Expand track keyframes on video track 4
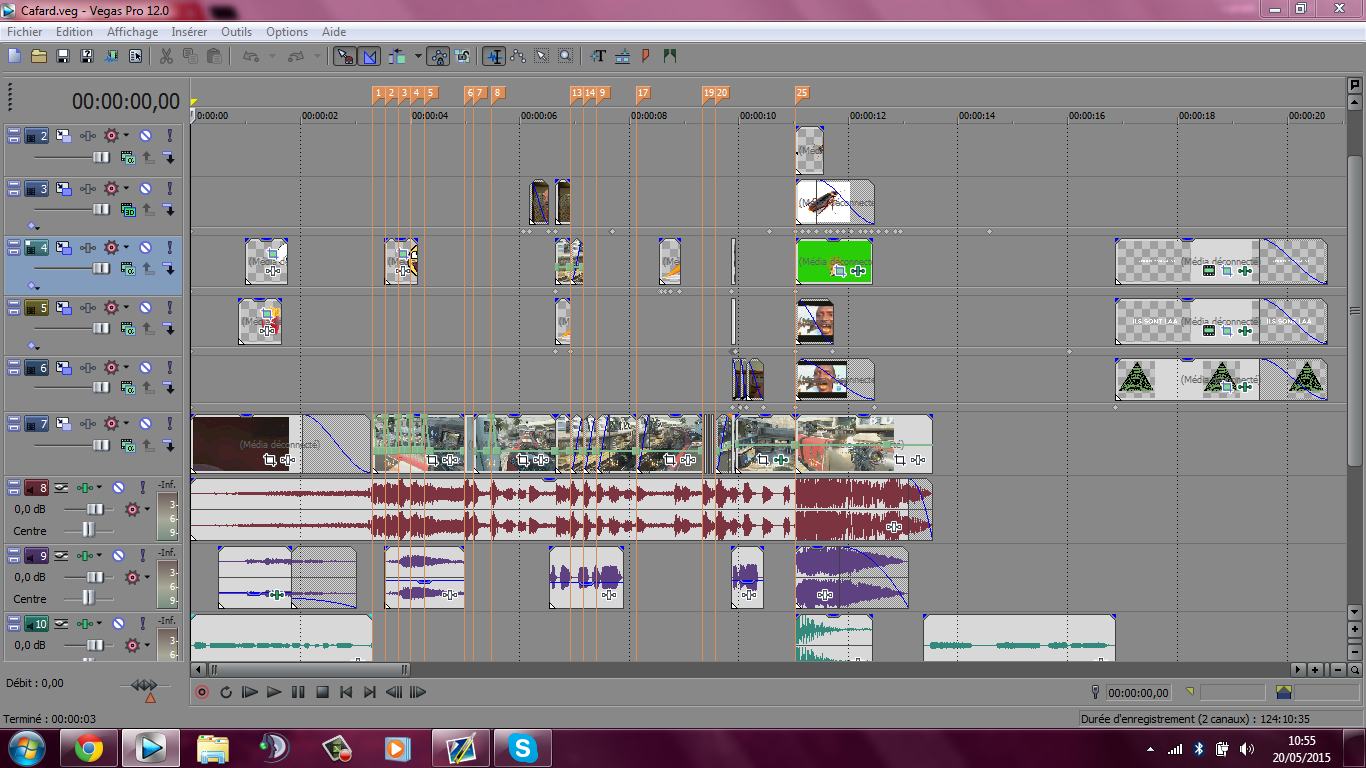 33,286
